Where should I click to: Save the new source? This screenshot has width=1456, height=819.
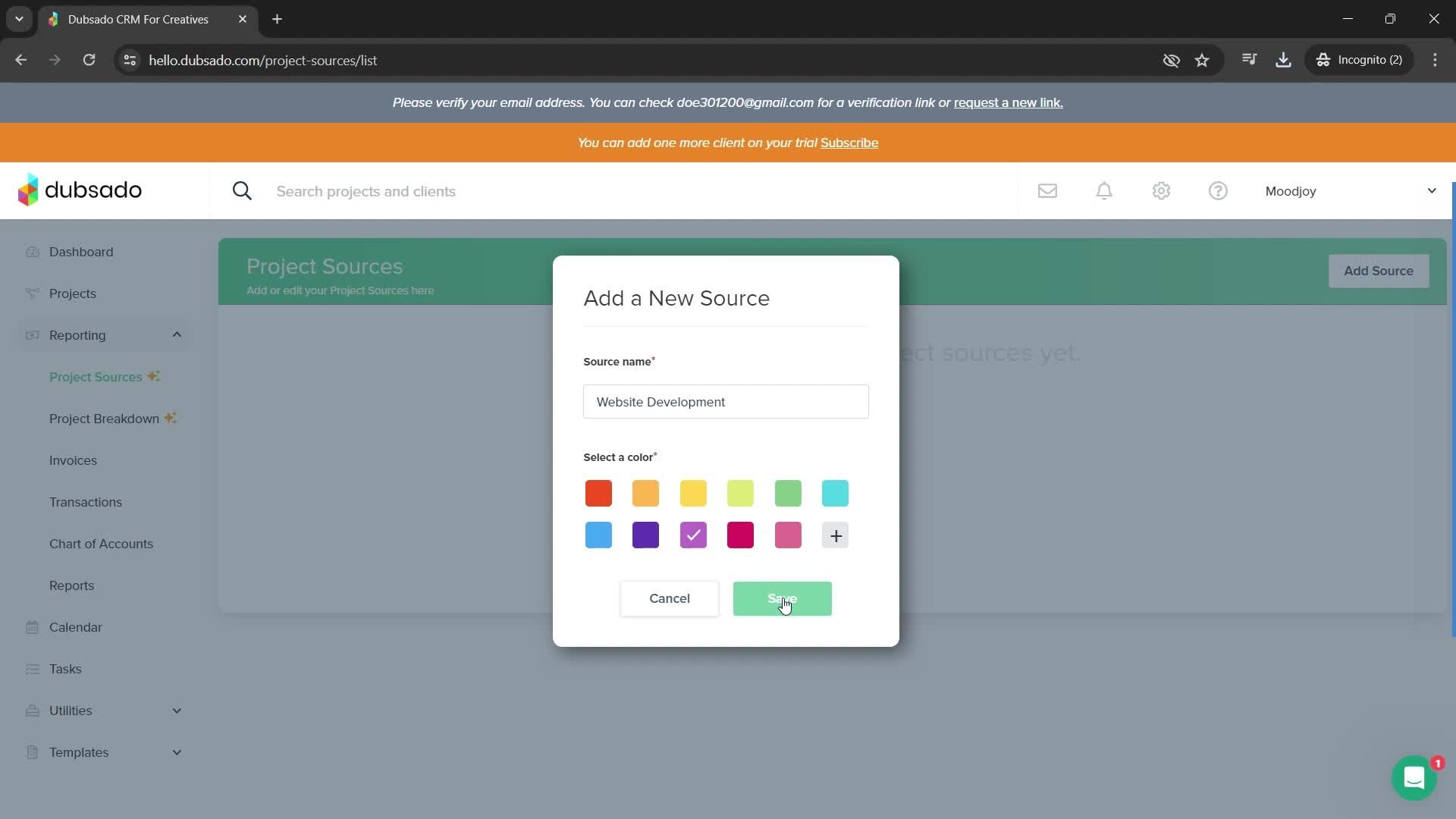782,598
